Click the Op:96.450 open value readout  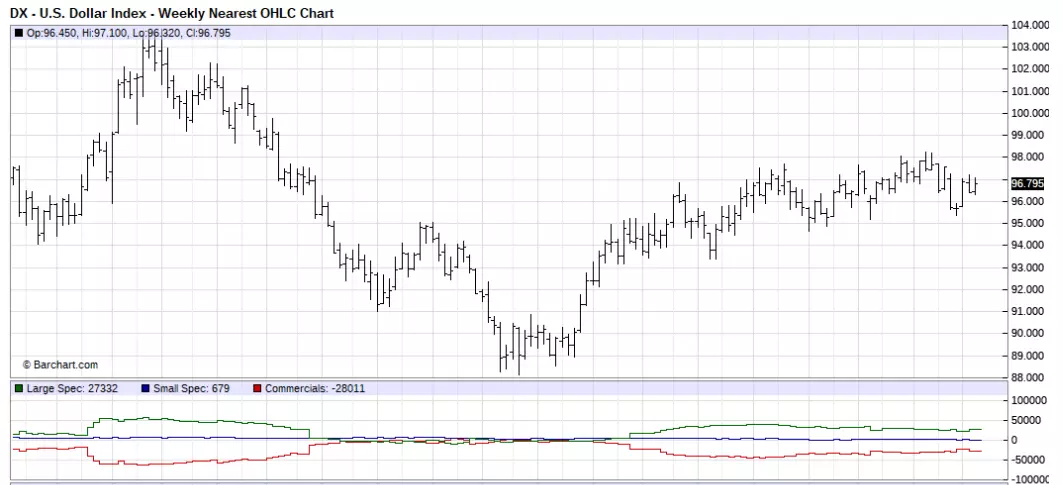pyautogui.click(x=51, y=33)
